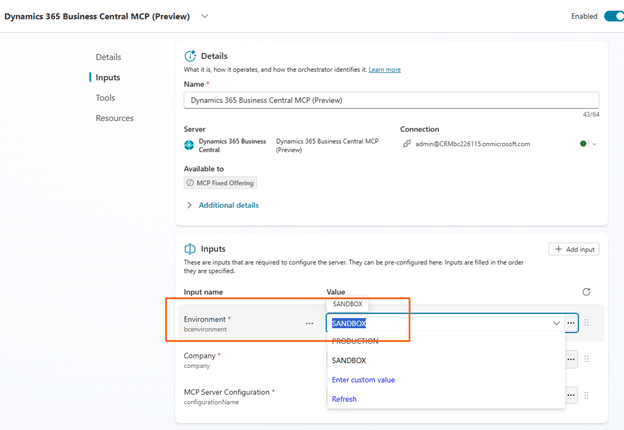Go to the Tools section in sidebar

tap(105, 98)
